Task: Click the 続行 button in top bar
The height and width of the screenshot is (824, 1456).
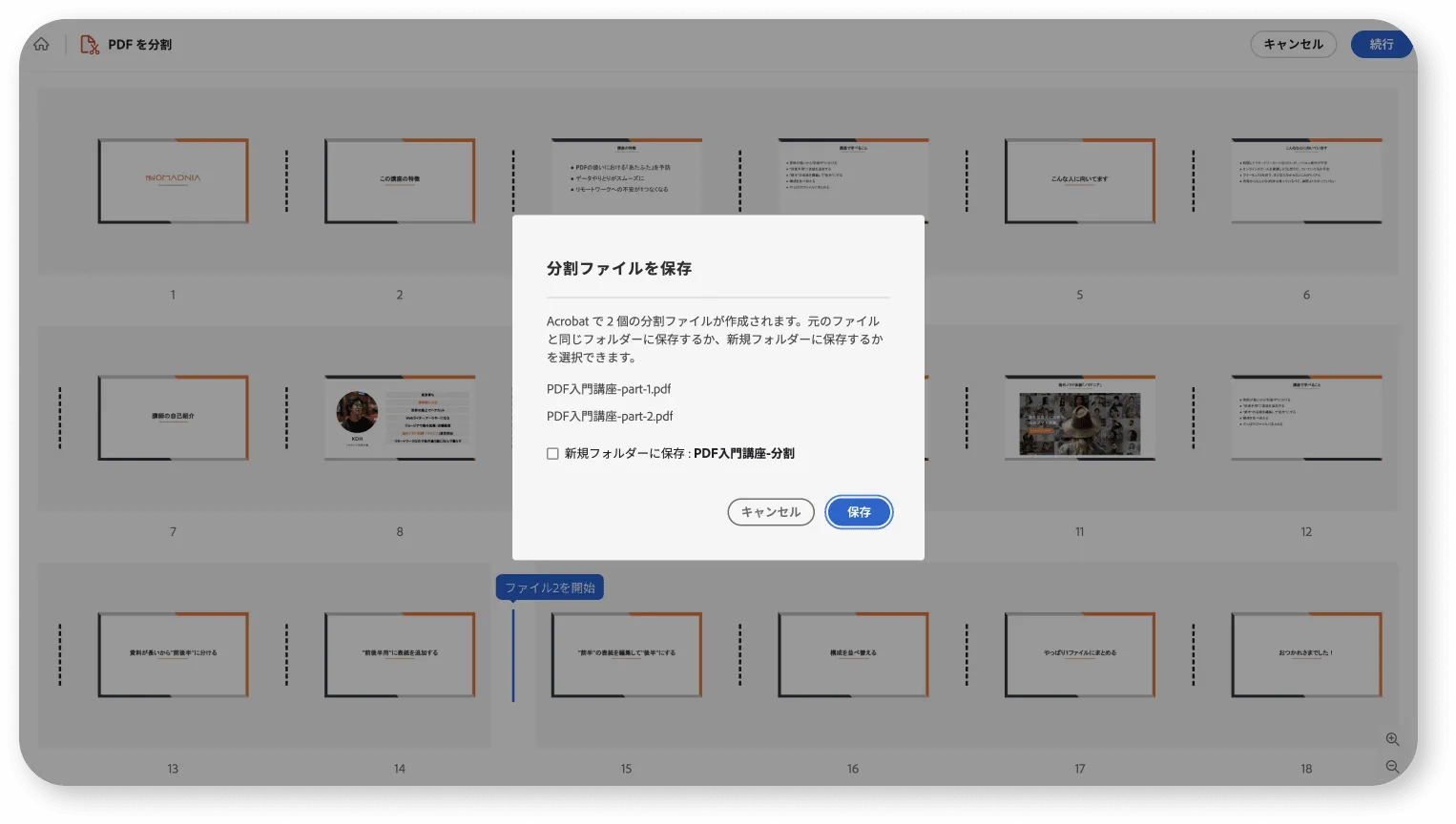Action: 1381,44
